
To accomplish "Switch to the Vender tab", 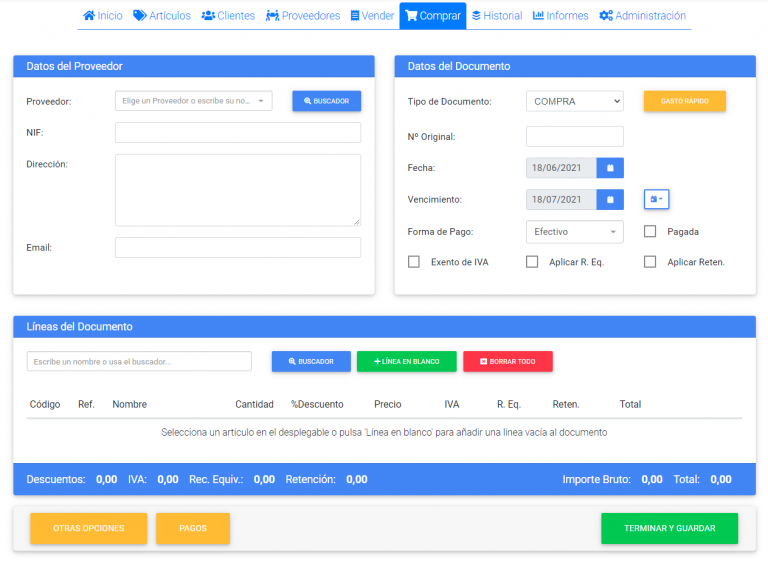I will 372,16.
